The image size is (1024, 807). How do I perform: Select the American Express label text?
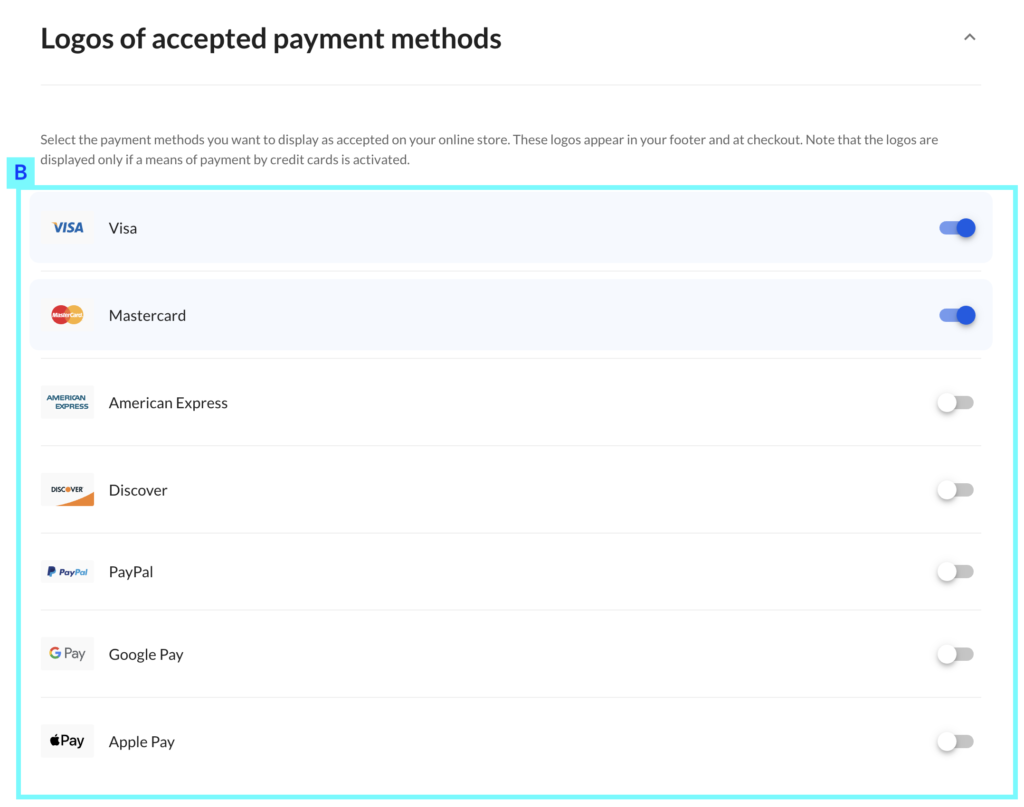(x=168, y=403)
